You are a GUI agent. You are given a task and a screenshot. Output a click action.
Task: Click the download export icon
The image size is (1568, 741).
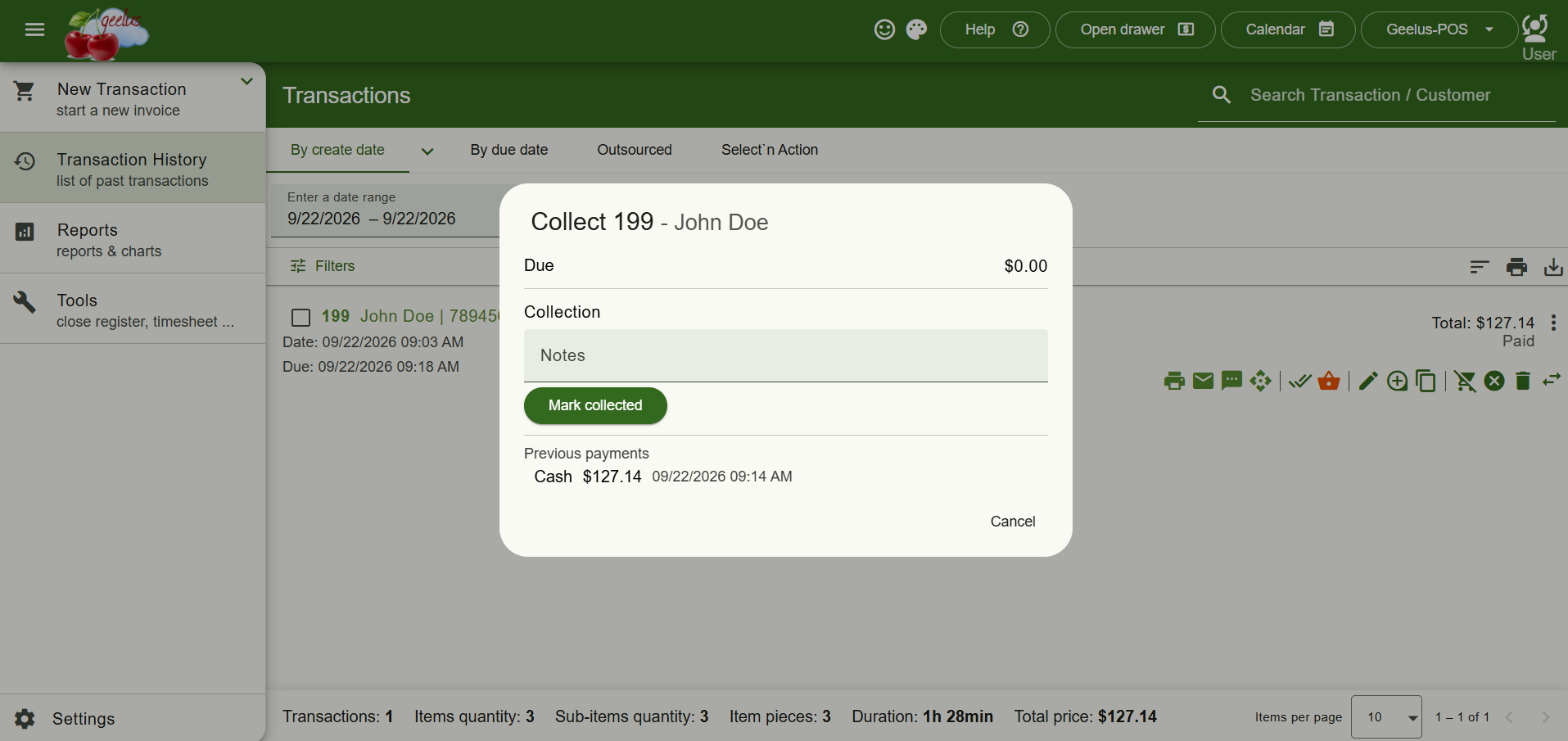point(1553,267)
